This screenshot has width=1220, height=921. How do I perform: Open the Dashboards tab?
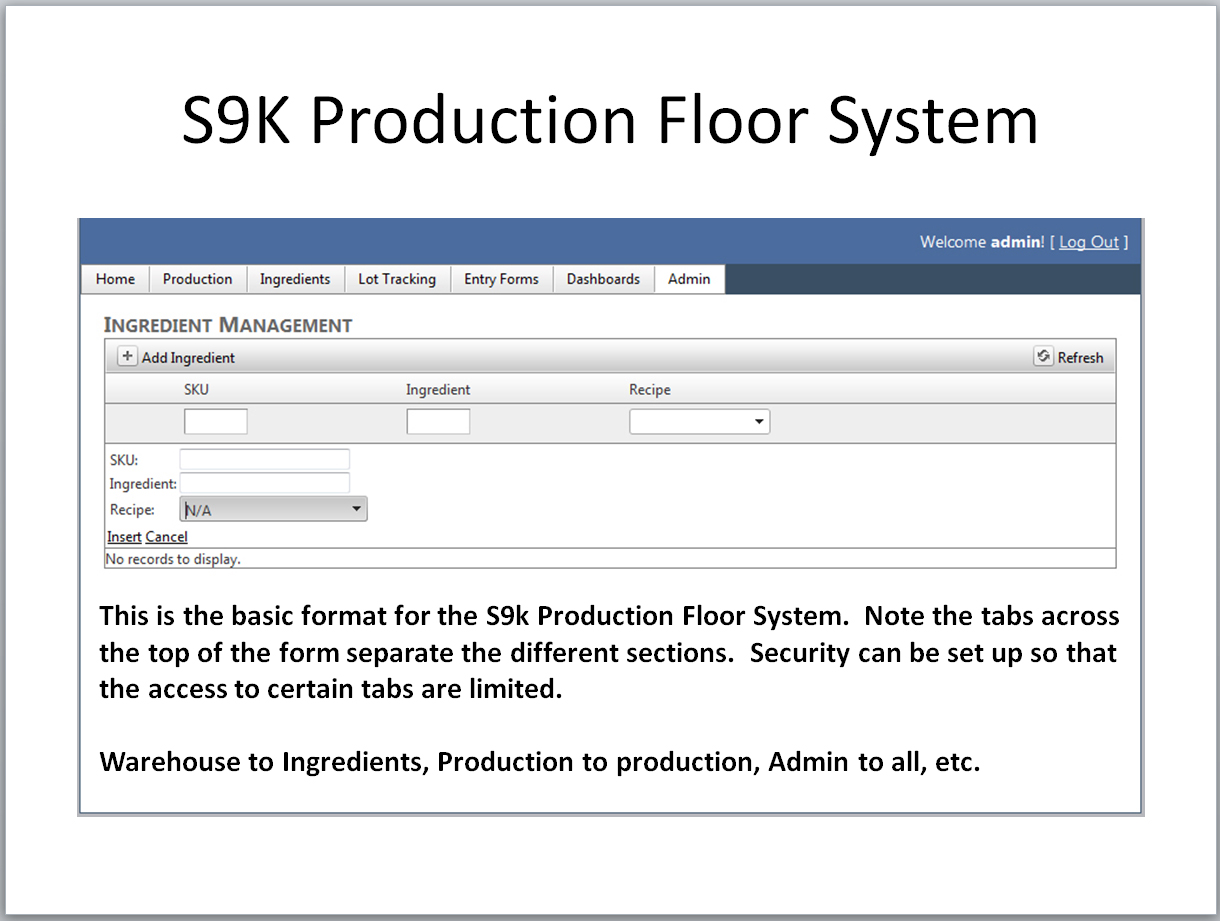tap(603, 279)
